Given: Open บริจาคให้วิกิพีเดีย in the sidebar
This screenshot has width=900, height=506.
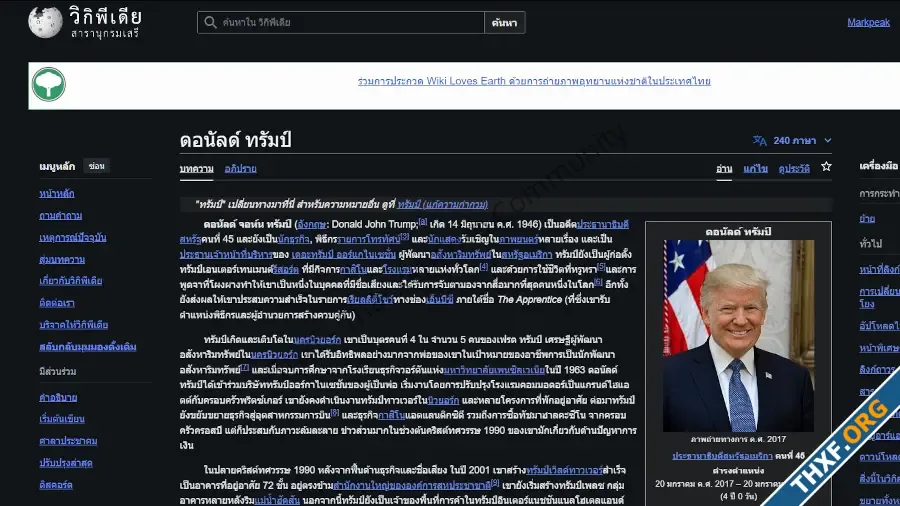Looking at the screenshot, I should pos(73,325).
